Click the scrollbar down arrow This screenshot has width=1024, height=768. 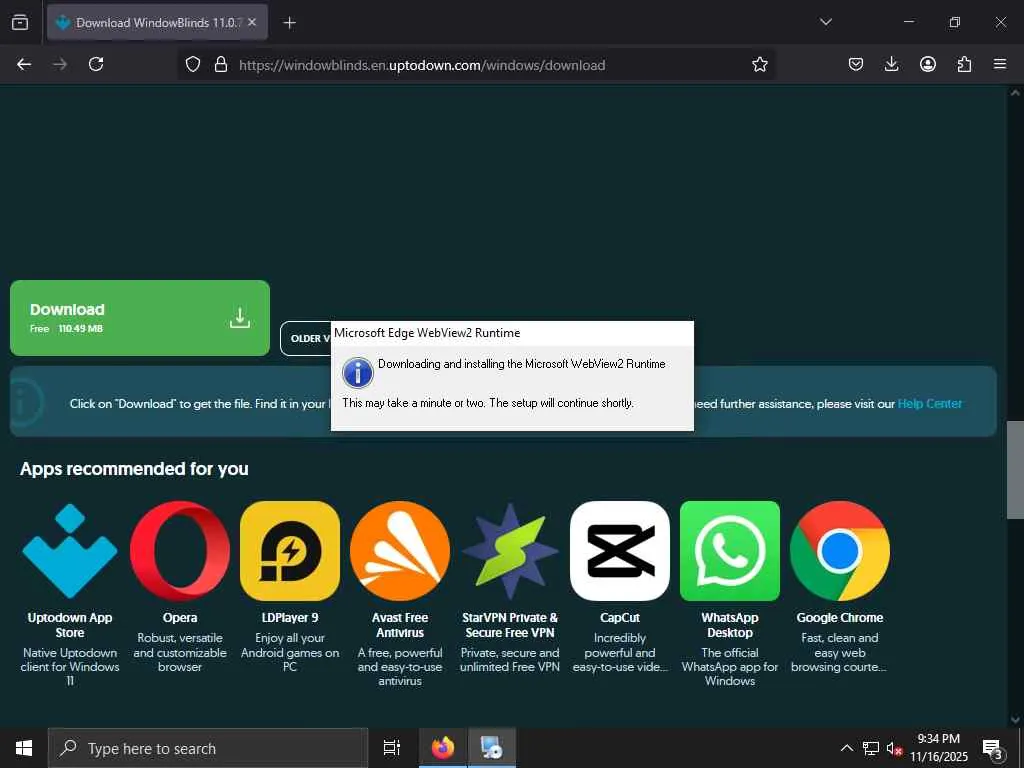1015,720
